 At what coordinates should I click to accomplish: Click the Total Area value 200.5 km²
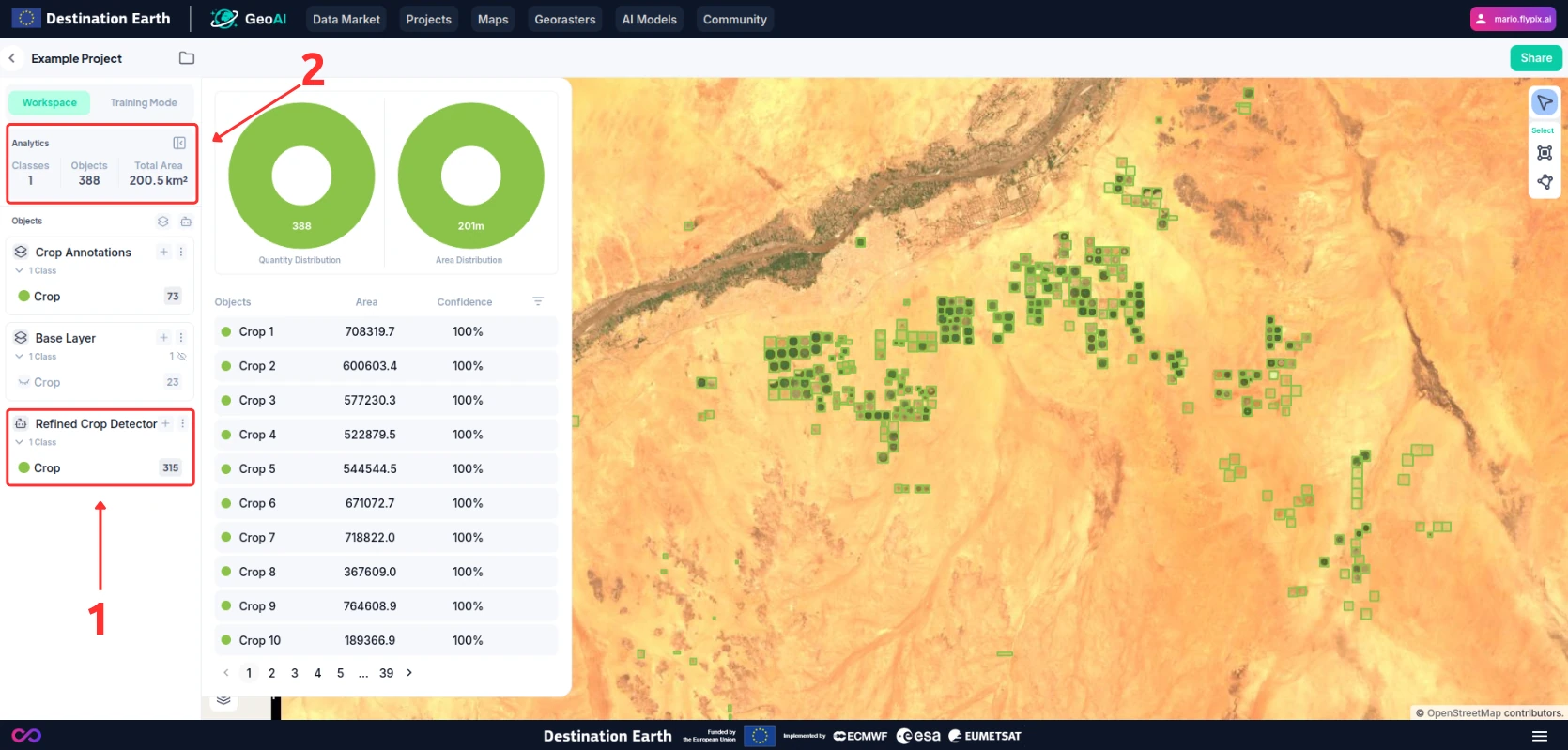[x=159, y=180]
